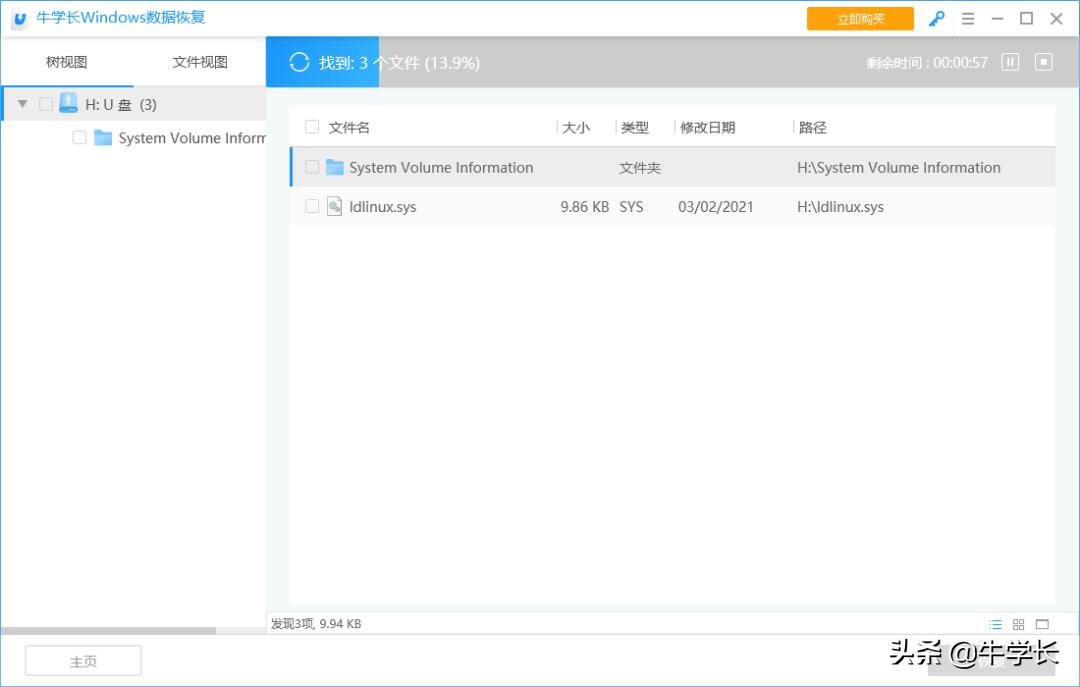Click the key registration icon
1080x687 pixels.
coord(936,19)
